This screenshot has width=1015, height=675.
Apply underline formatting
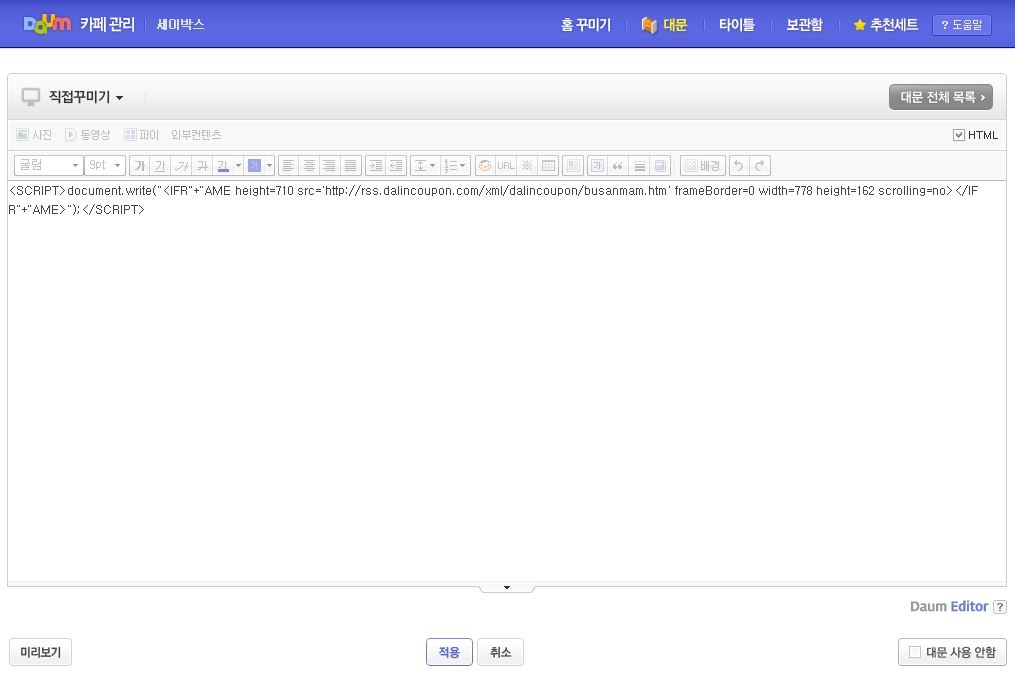(x=160, y=166)
